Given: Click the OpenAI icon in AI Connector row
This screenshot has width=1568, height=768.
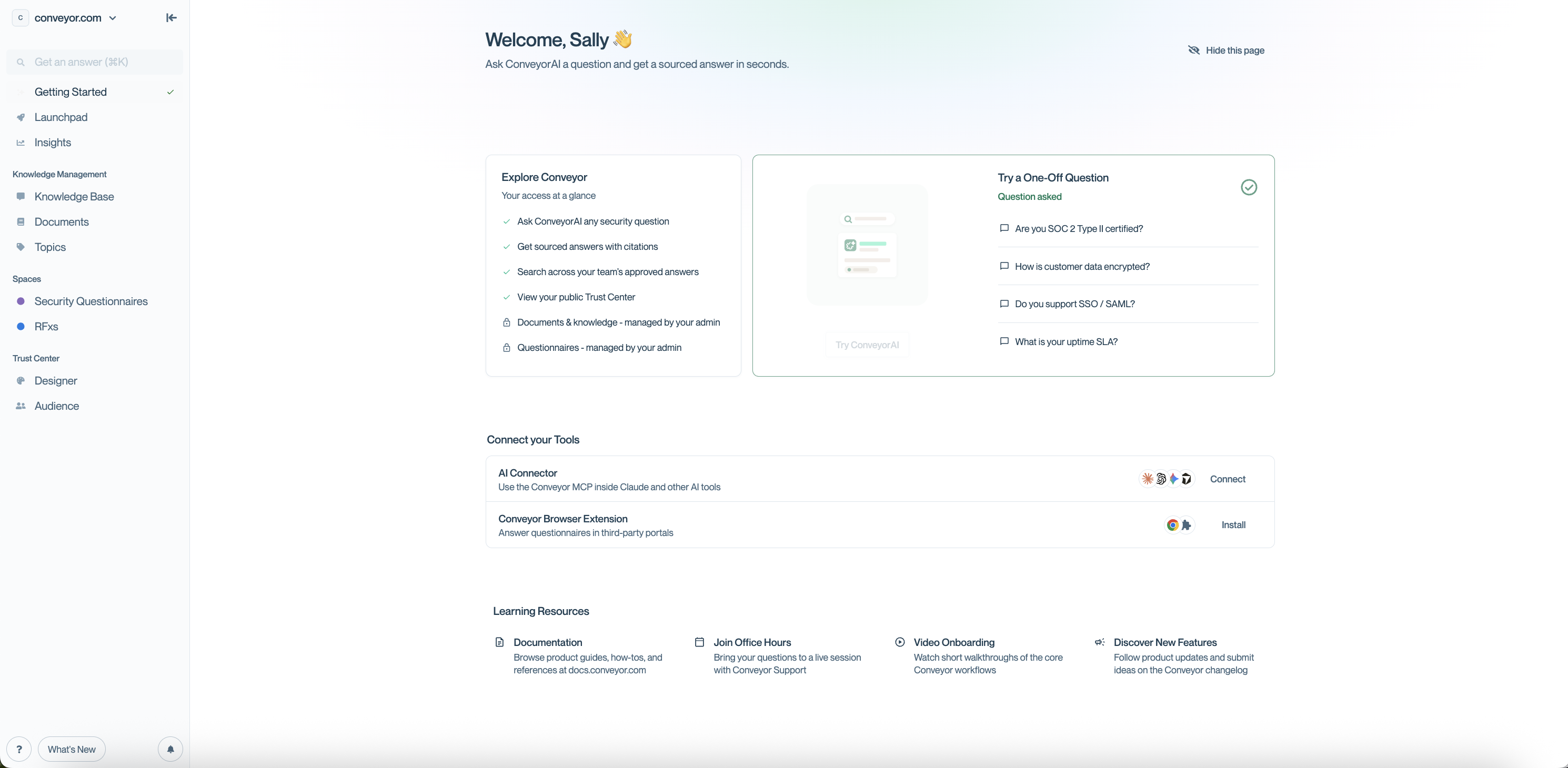Looking at the screenshot, I should coord(1161,479).
